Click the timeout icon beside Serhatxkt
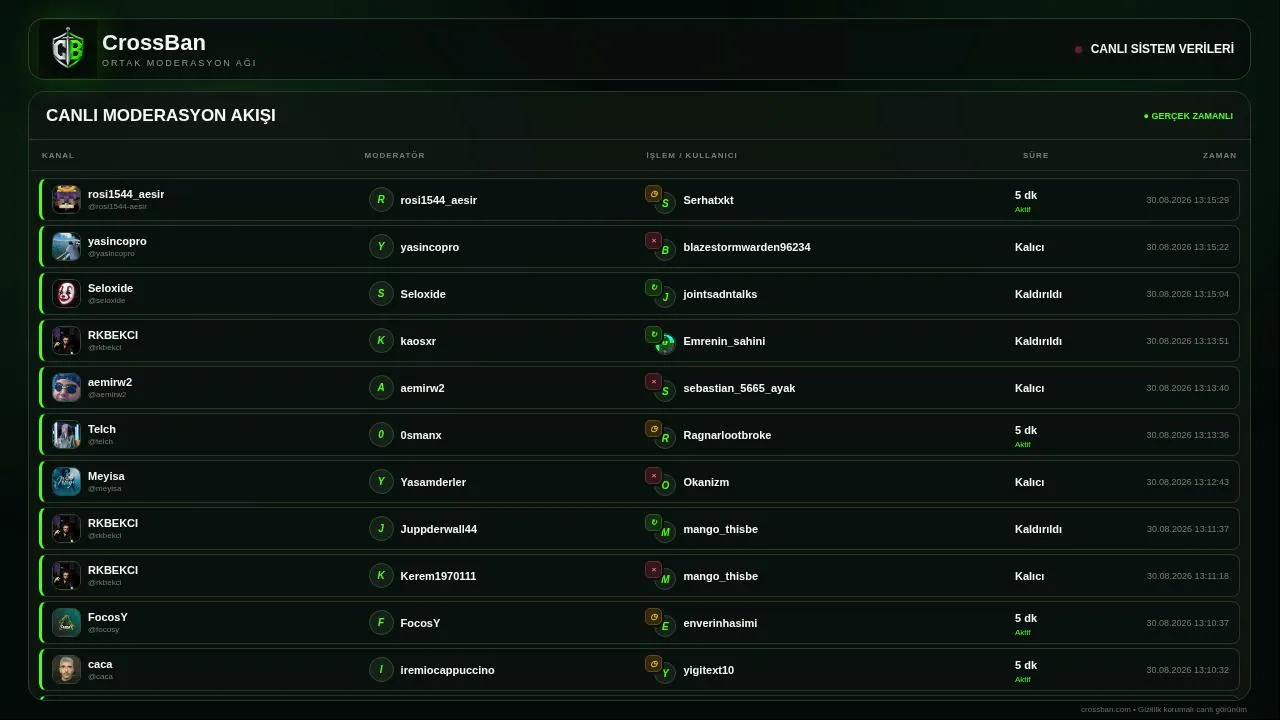The image size is (1280, 720). point(653,194)
